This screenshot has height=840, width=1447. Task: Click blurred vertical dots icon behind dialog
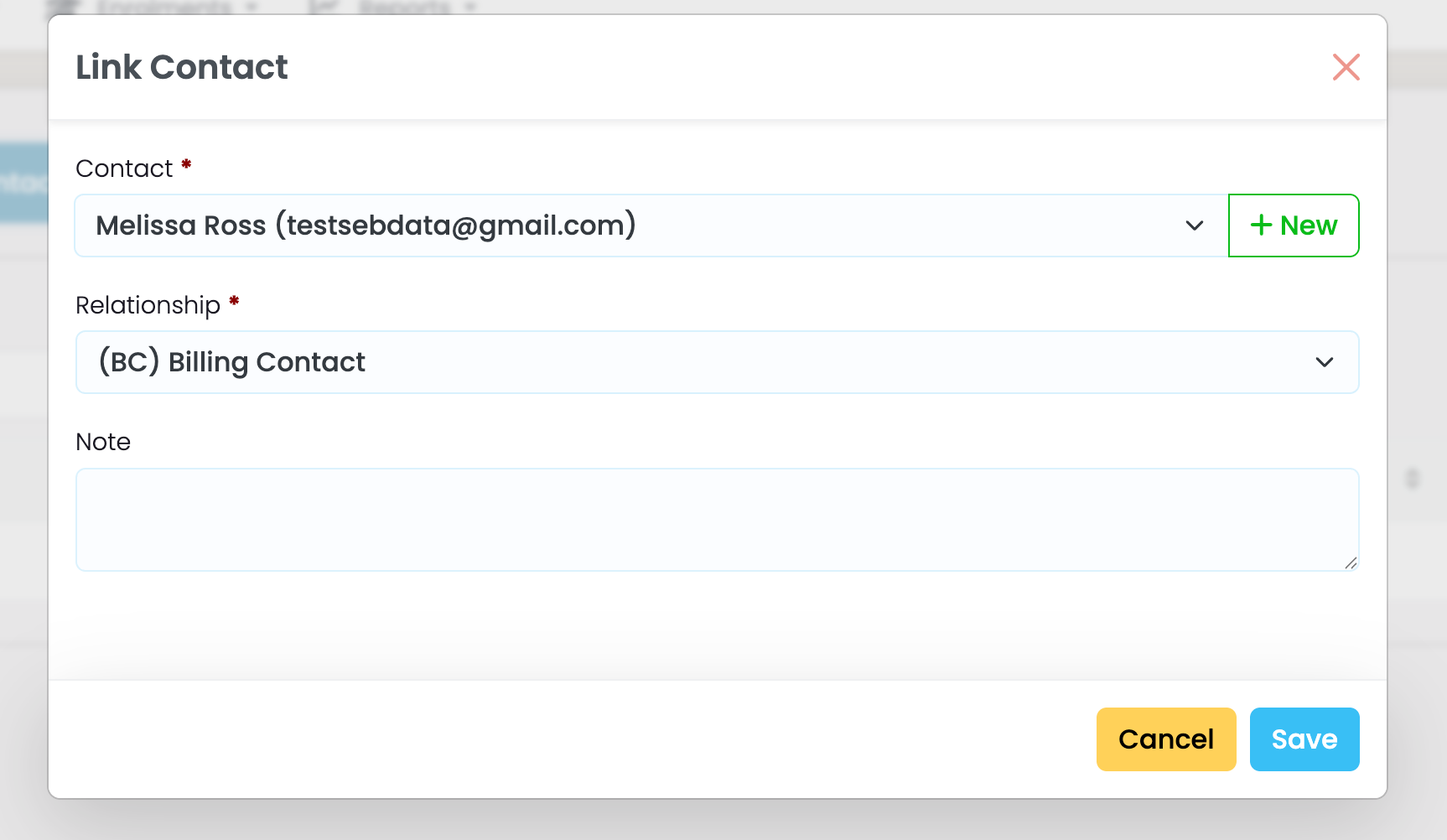tap(1413, 479)
